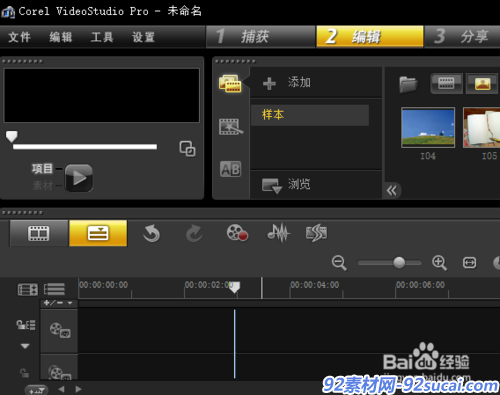This screenshot has height=395, width=500.
Task: Click the timeline zoom slider knob
Action: [x=399, y=263]
